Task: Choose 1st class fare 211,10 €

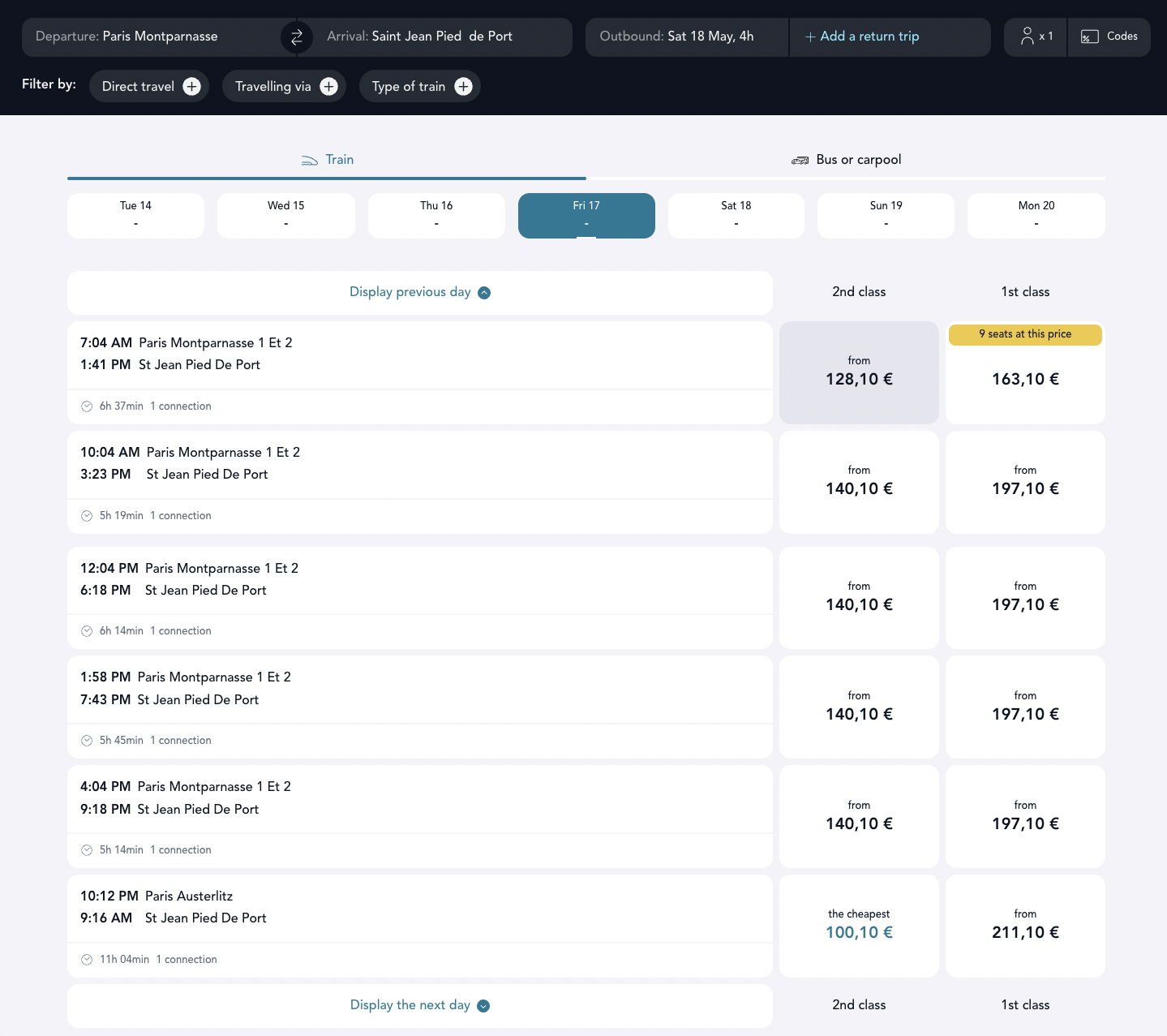Action: tap(1025, 926)
